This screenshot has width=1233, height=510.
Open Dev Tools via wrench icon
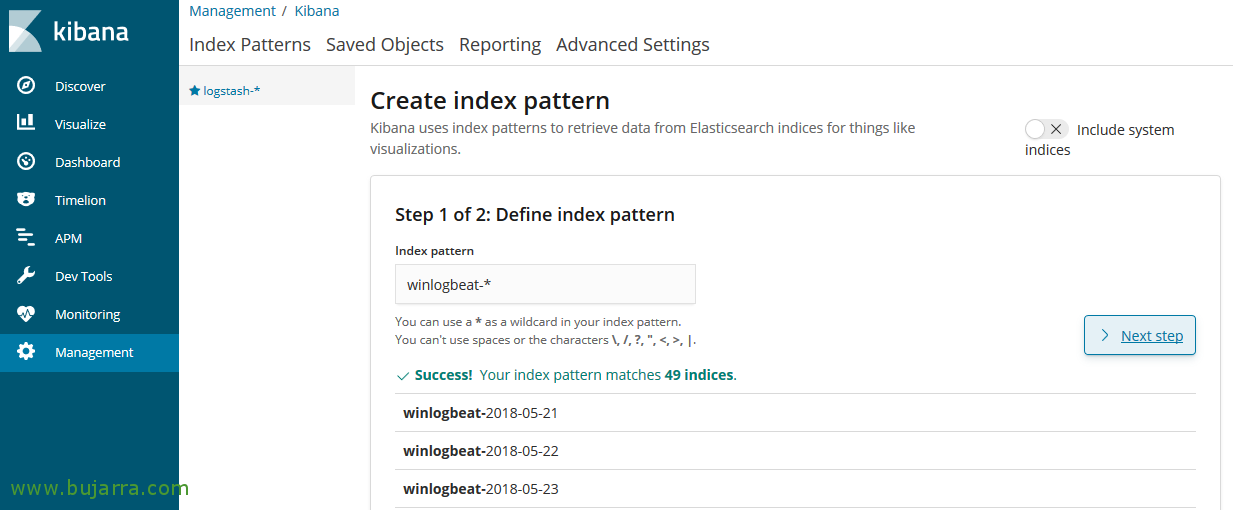26,275
